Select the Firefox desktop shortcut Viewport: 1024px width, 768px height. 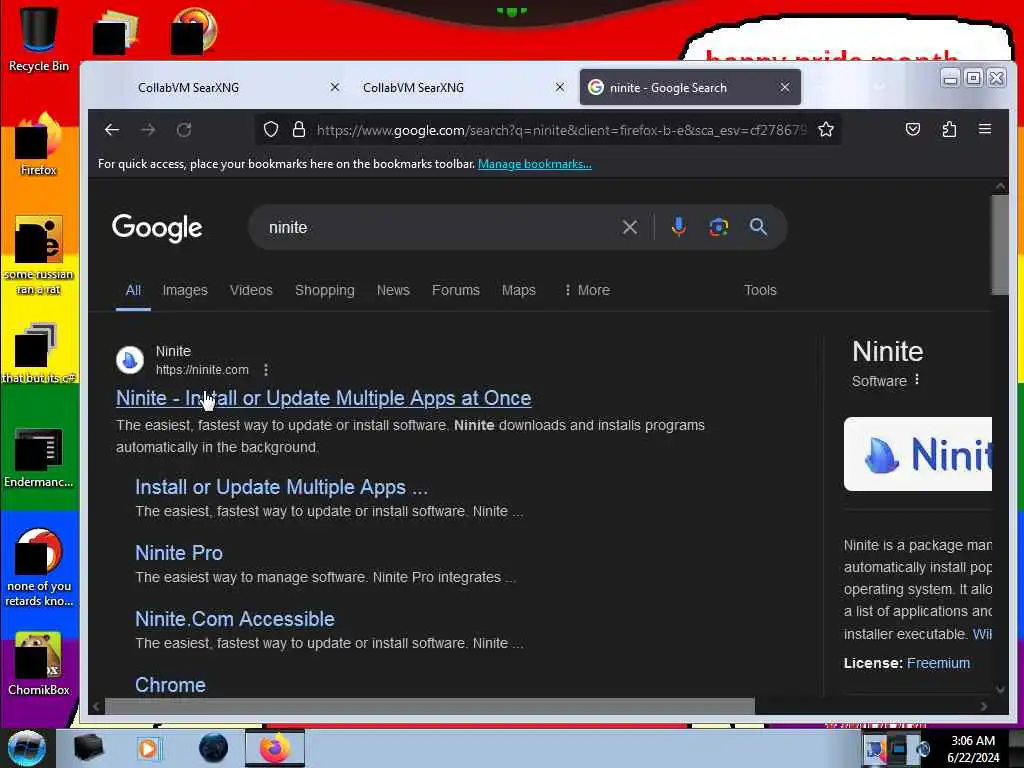(39, 144)
